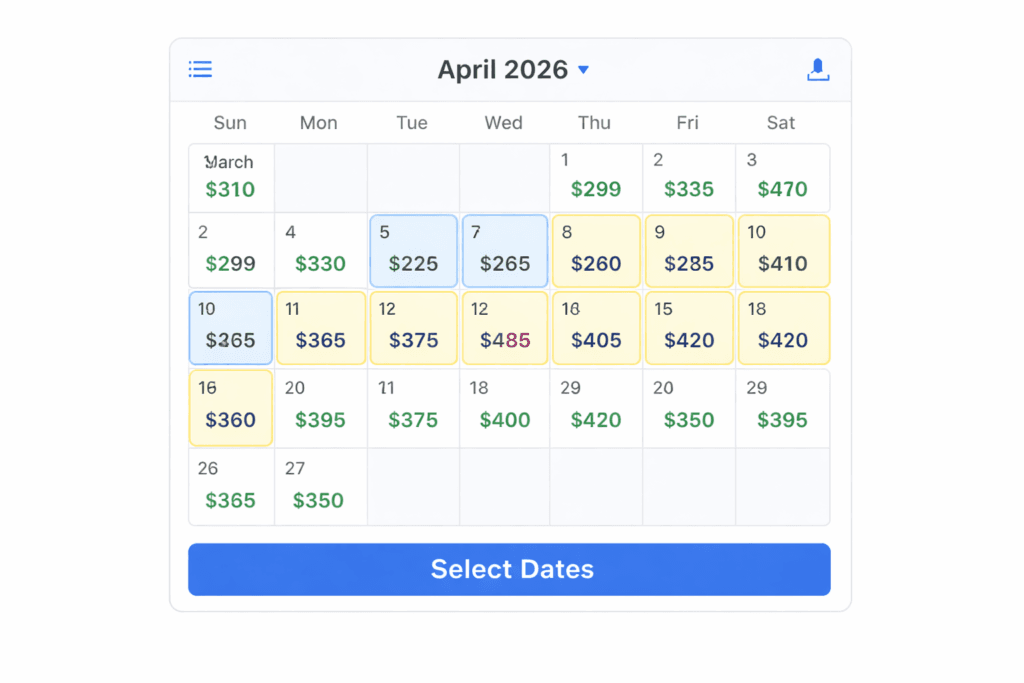The height and width of the screenshot is (683, 1024).
Task: Choose the $470 rate on April 3
Action: pyautogui.click(x=781, y=178)
